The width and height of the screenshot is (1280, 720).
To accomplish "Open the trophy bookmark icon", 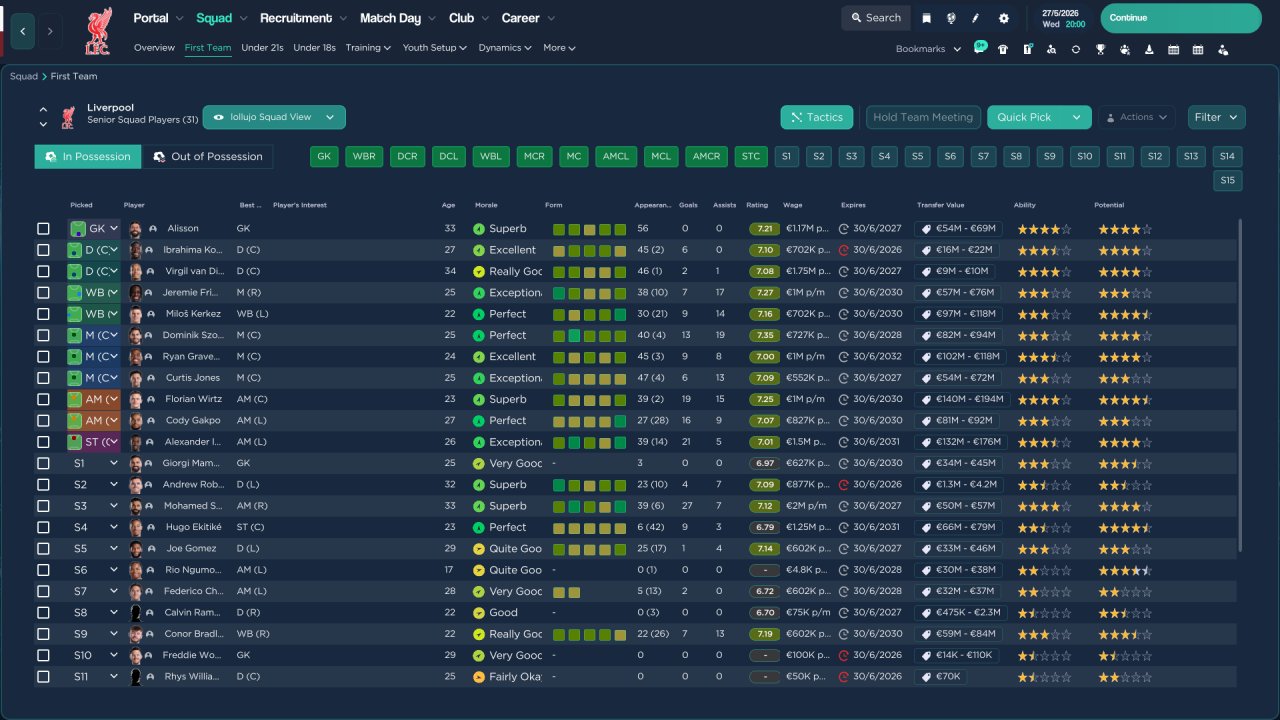I will (1100, 49).
